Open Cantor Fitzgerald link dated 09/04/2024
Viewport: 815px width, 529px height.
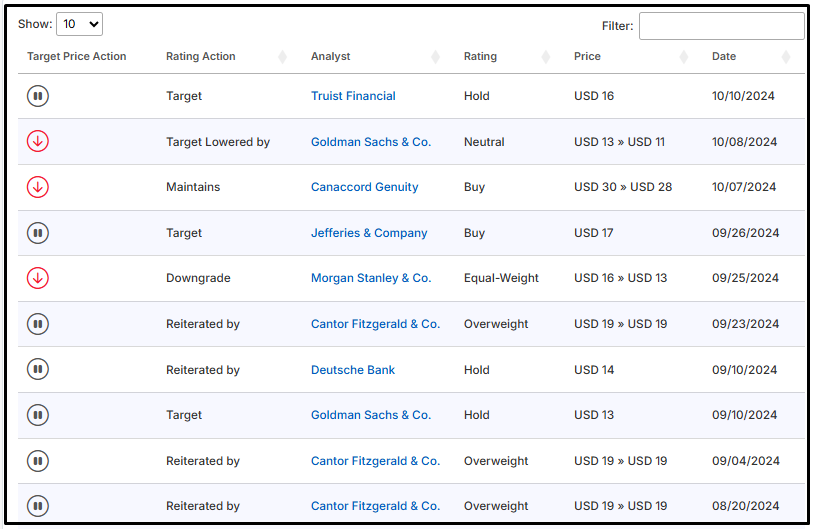(x=375, y=461)
